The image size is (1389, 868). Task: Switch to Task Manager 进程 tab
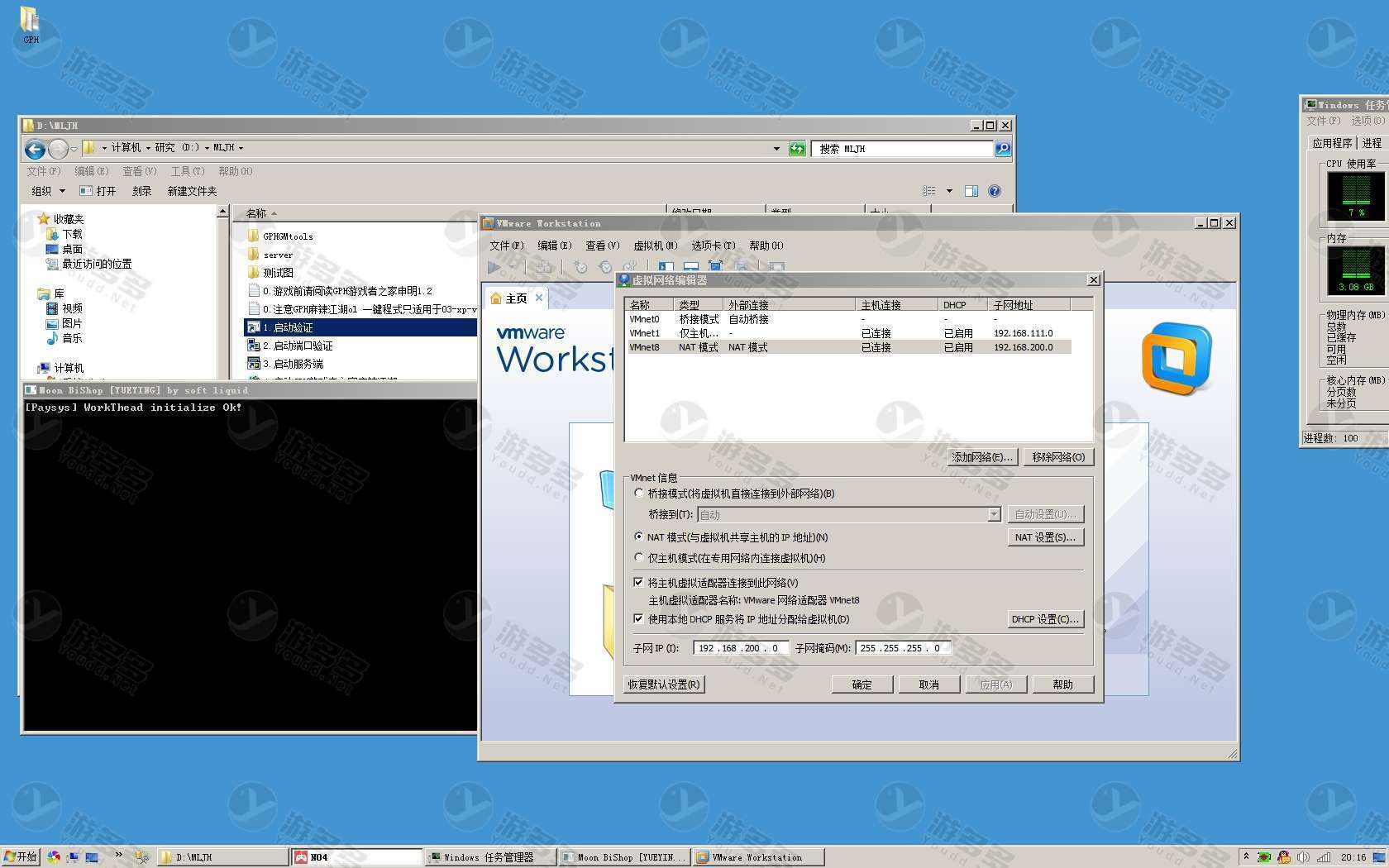pyautogui.click(x=1372, y=143)
